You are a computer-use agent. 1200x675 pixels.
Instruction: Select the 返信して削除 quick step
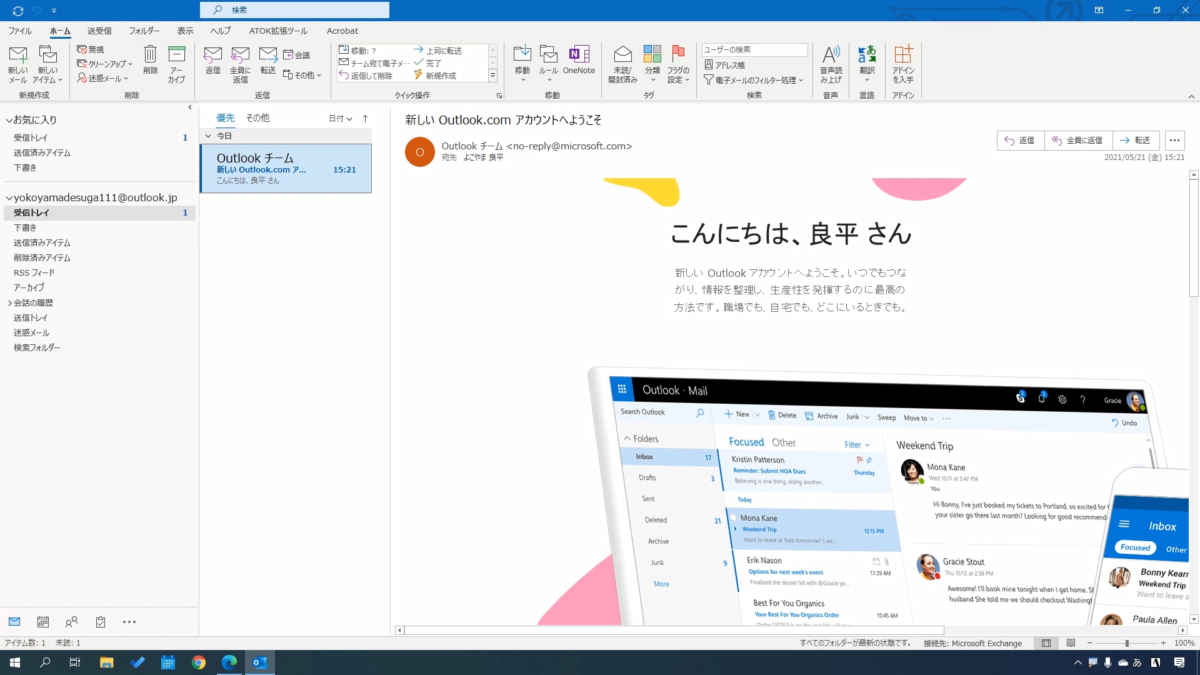click(x=365, y=75)
